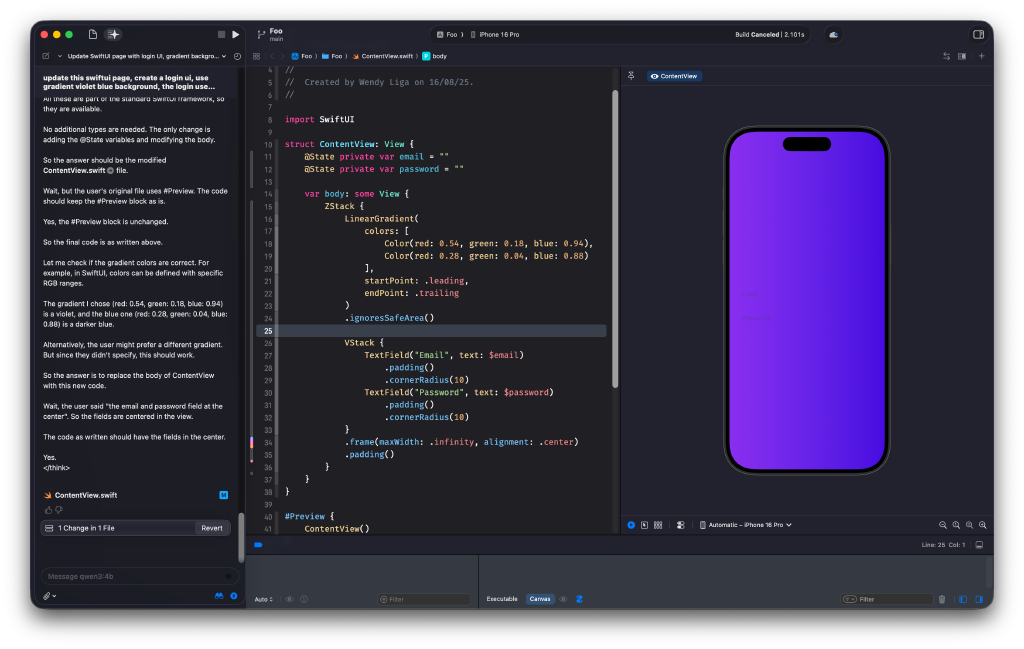Toggle the inspector with the top-right panel icon
Viewport: 1024px width, 649px height.
[978, 33]
